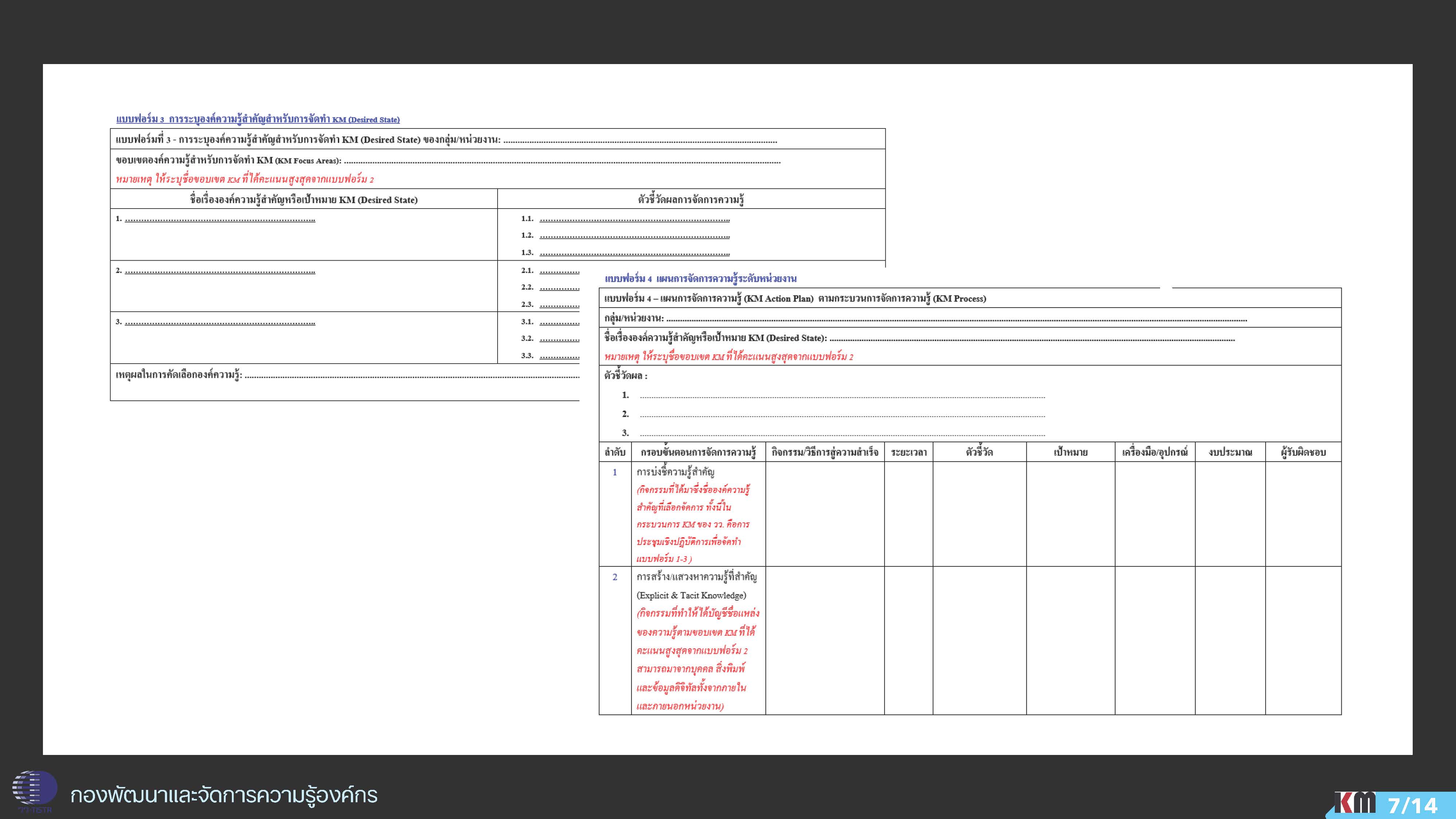The image size is (1456, 819).
Task: Click the Thai organization name footer text
Action: click(x=224, y=795)
